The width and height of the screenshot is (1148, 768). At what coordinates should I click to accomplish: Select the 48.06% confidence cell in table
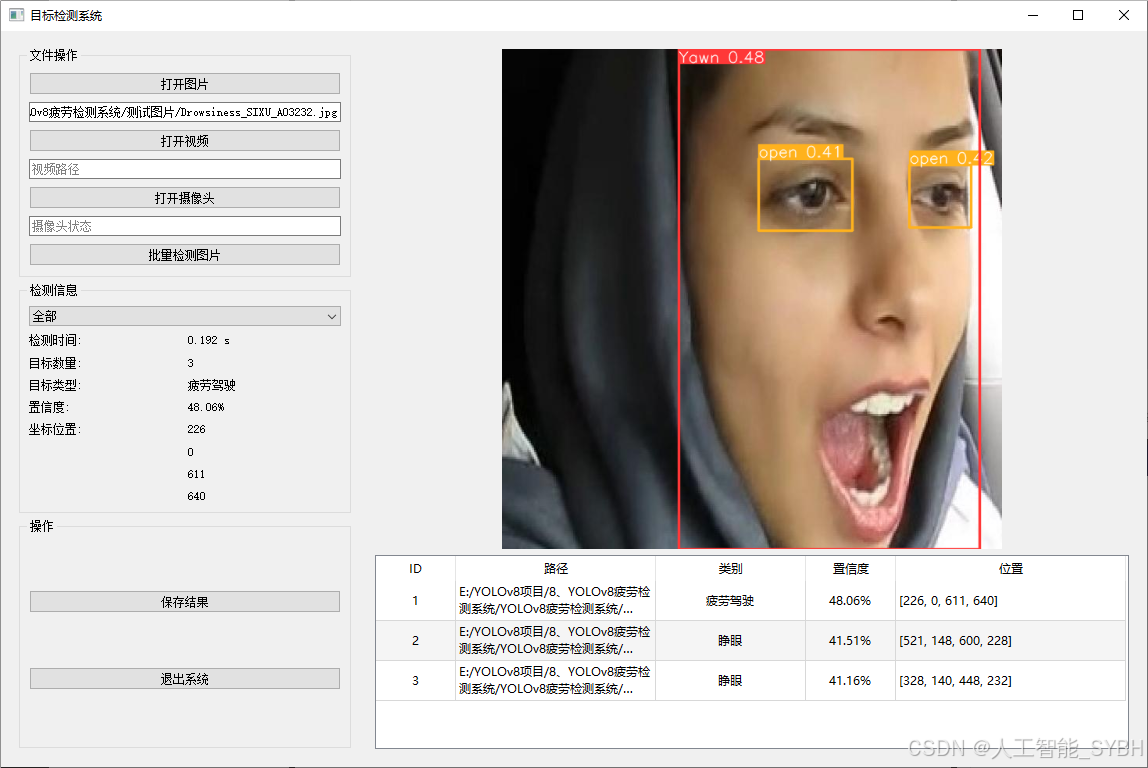[x=850, y=600]
